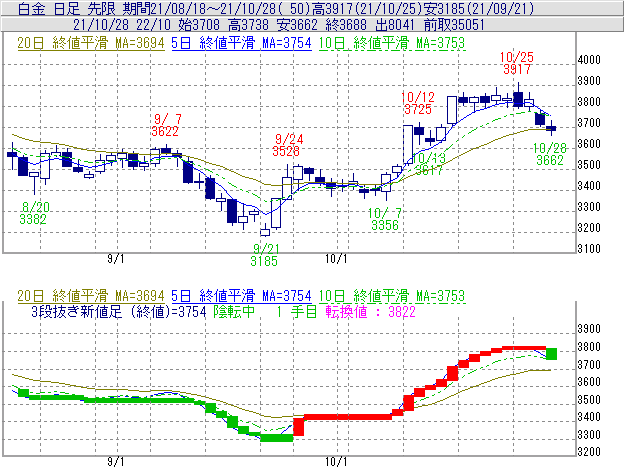Click the magenta 転換値 : 3822 text
This screenshot has height=475, width=624.
click(x=370, y=312)
